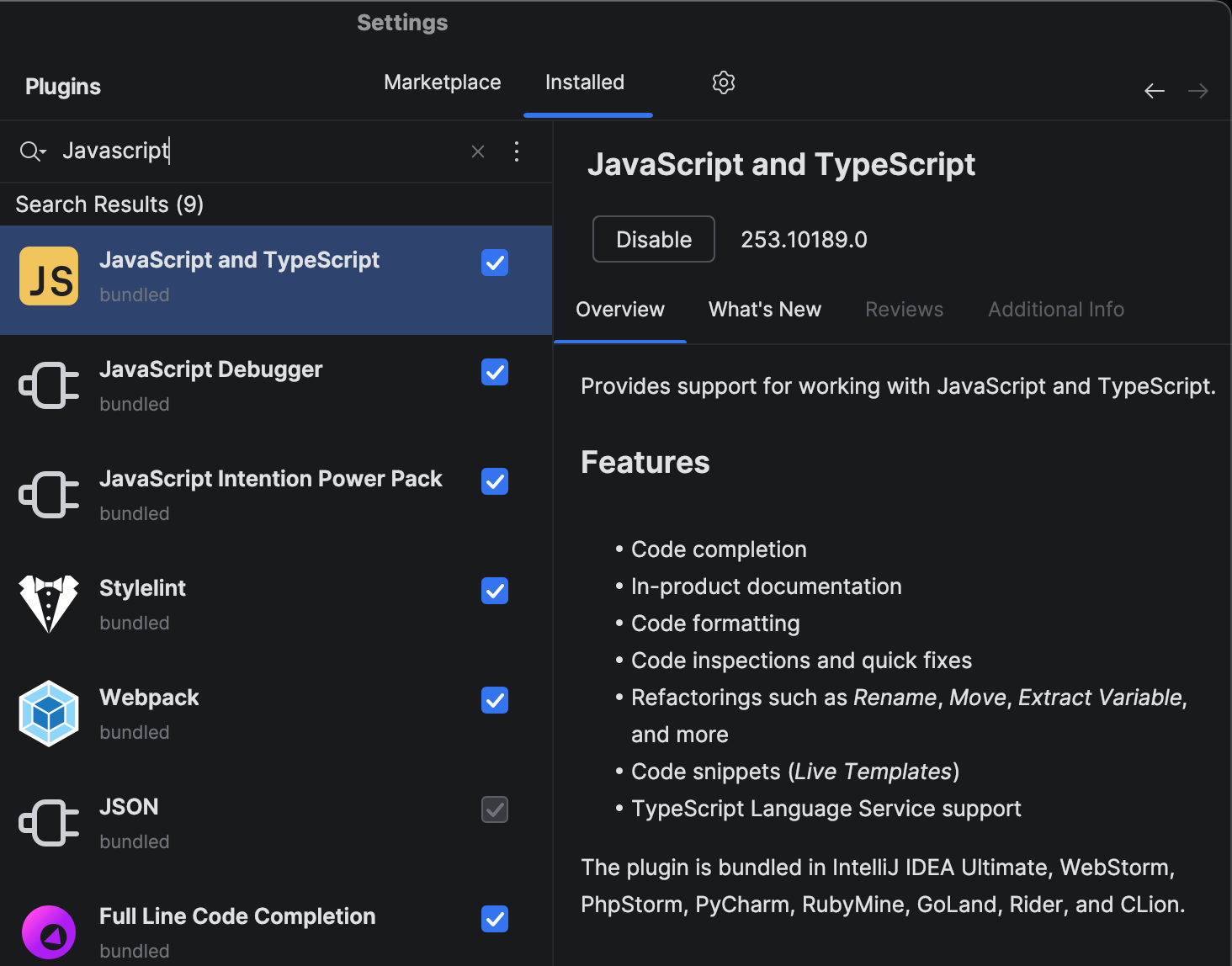This screenshot has height=966, width=1232.
Task: Open the kebab menu next to search
Action: [x=517, y=151]
